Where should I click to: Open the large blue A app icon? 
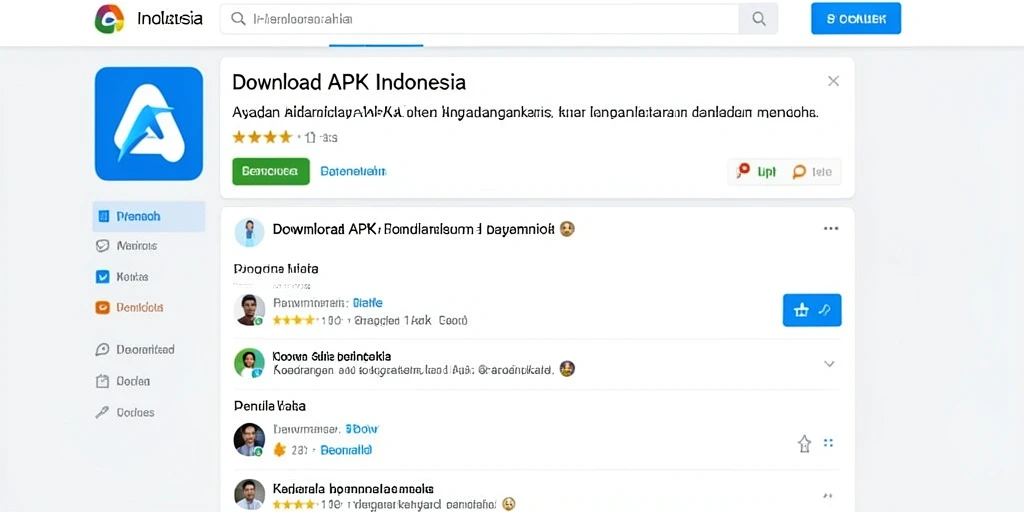(x=149, y=123)
